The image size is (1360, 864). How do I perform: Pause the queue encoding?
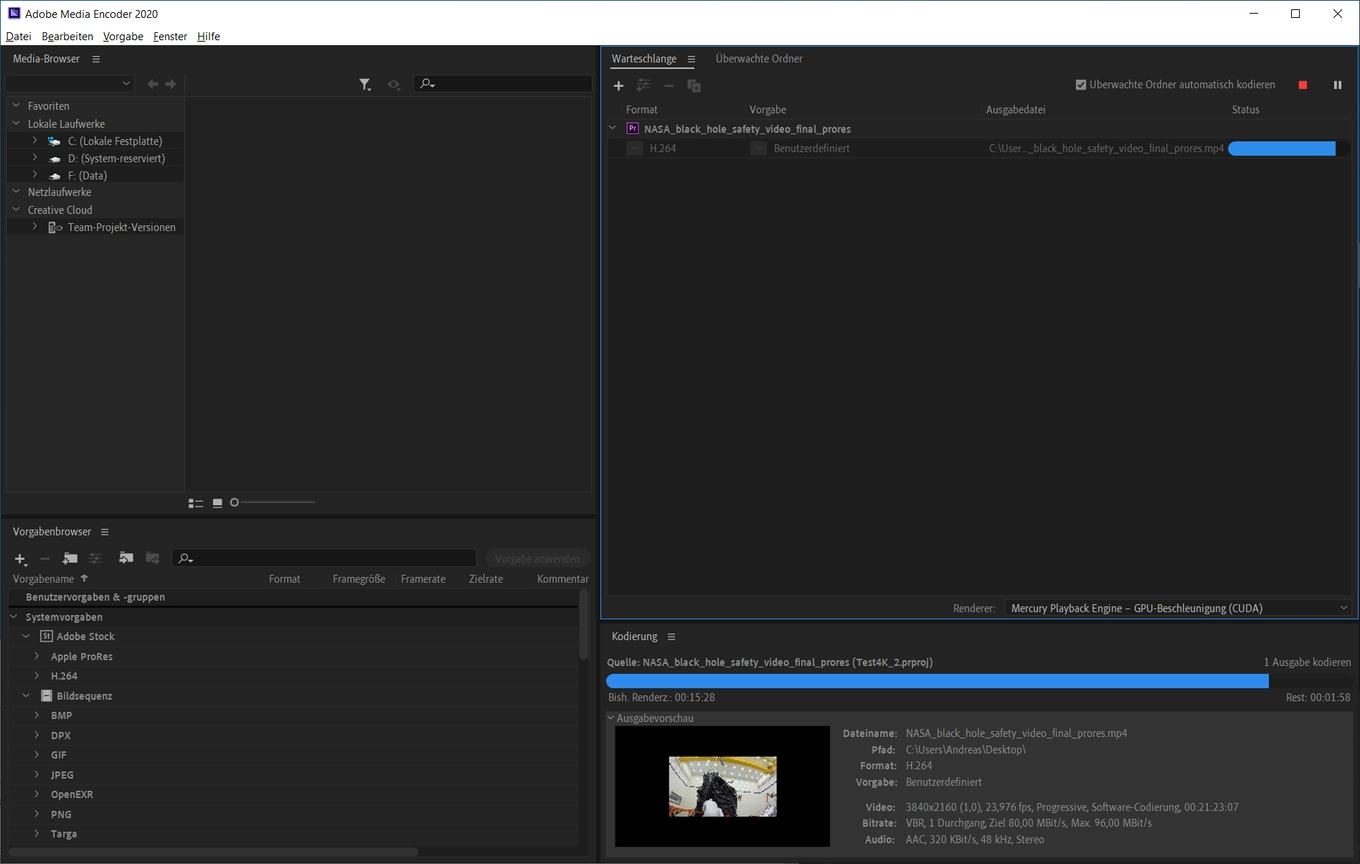pyautogui.click(x=1337, y=85)
